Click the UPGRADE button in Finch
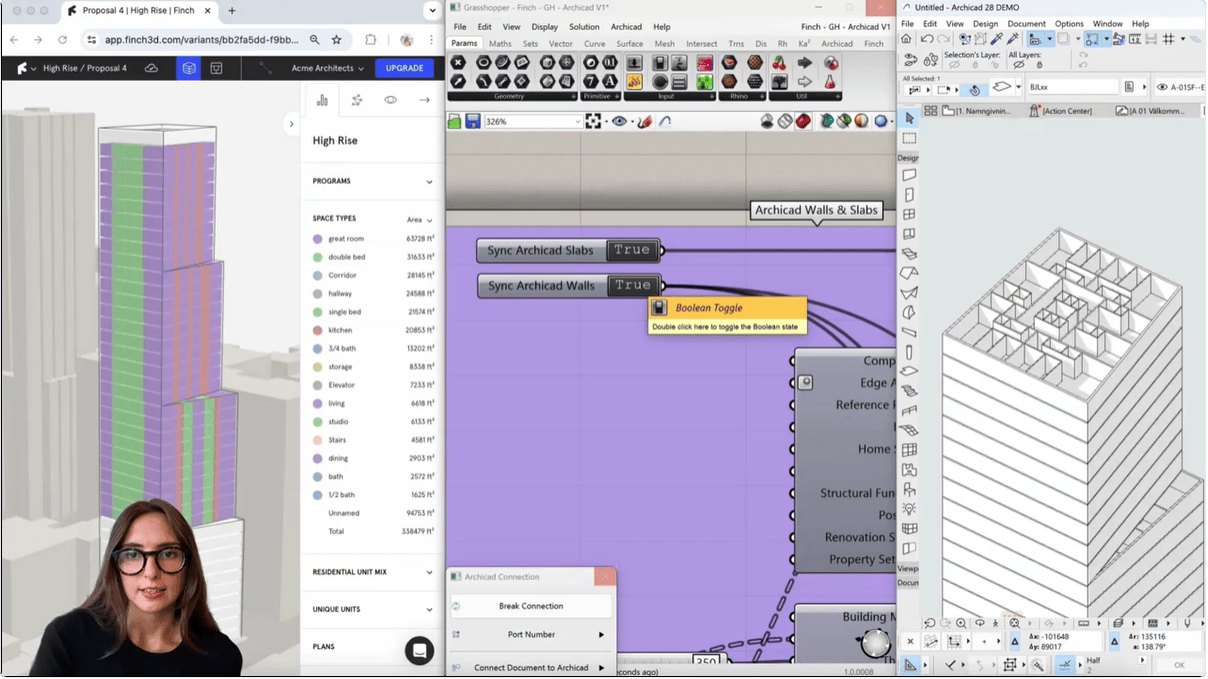The height and width of the screenshot is (679, 1208). click(404, 68)
